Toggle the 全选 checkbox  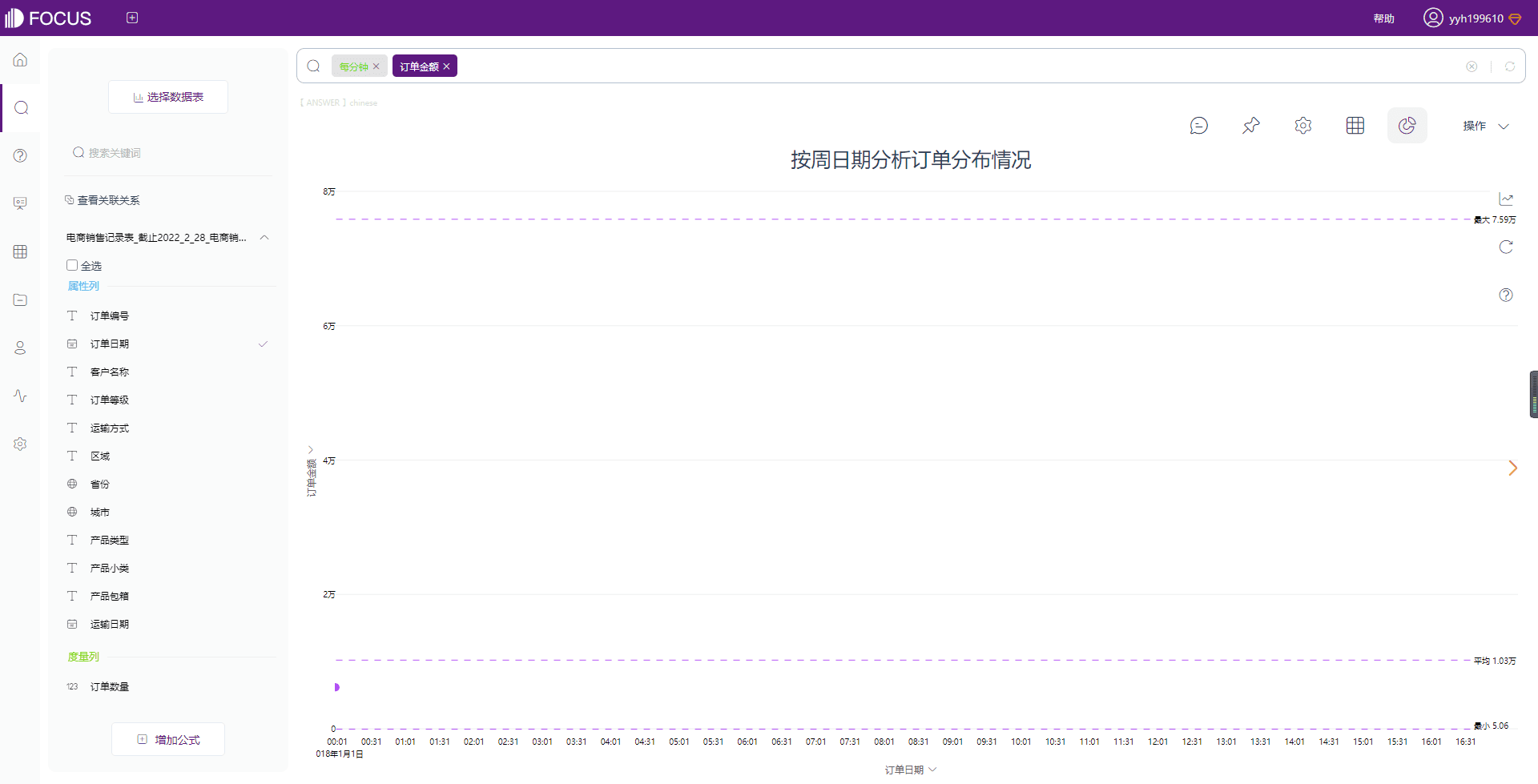(72, 265)
